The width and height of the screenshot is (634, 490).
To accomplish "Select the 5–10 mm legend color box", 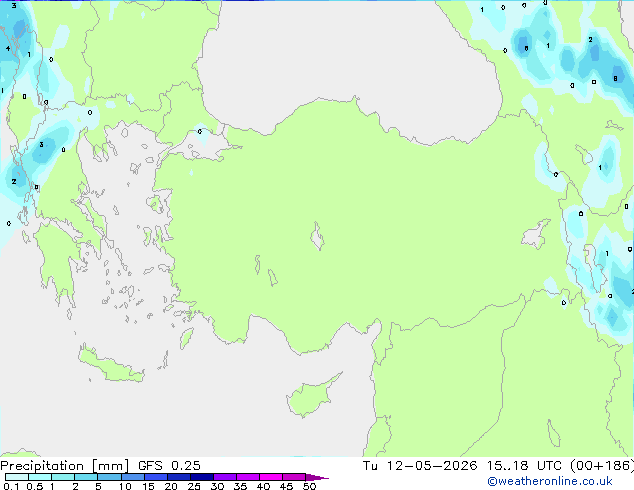I will coord(109,477).
